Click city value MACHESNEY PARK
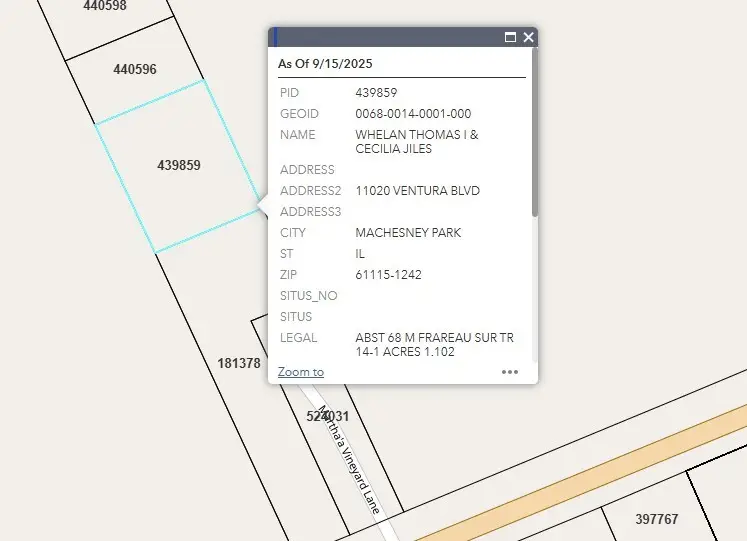Screen dimensions: 747x541 (408, 232)
